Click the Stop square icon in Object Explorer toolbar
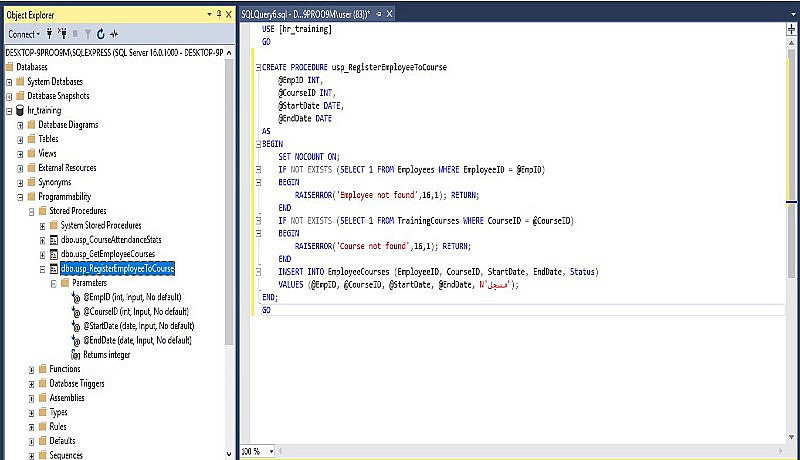 click(x=76, y=34)
